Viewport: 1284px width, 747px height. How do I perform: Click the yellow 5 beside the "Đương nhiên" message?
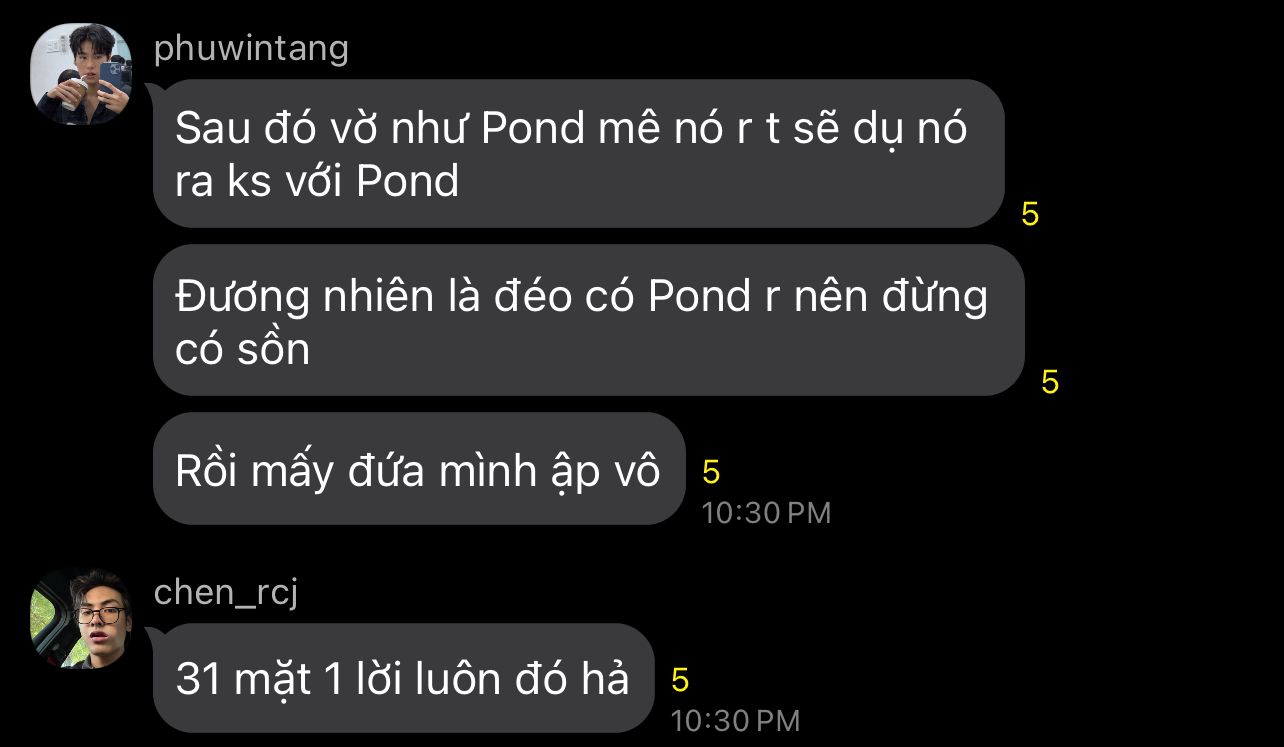point(1050,382)
